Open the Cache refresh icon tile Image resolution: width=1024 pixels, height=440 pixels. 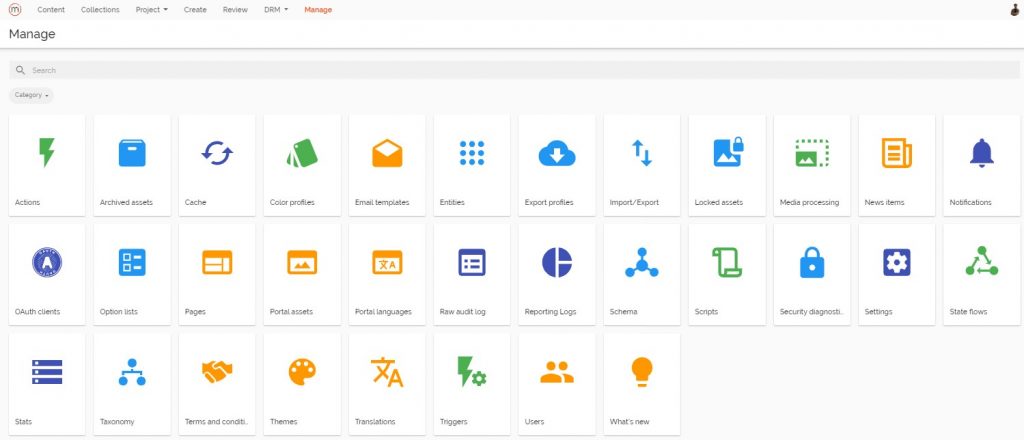217,153
